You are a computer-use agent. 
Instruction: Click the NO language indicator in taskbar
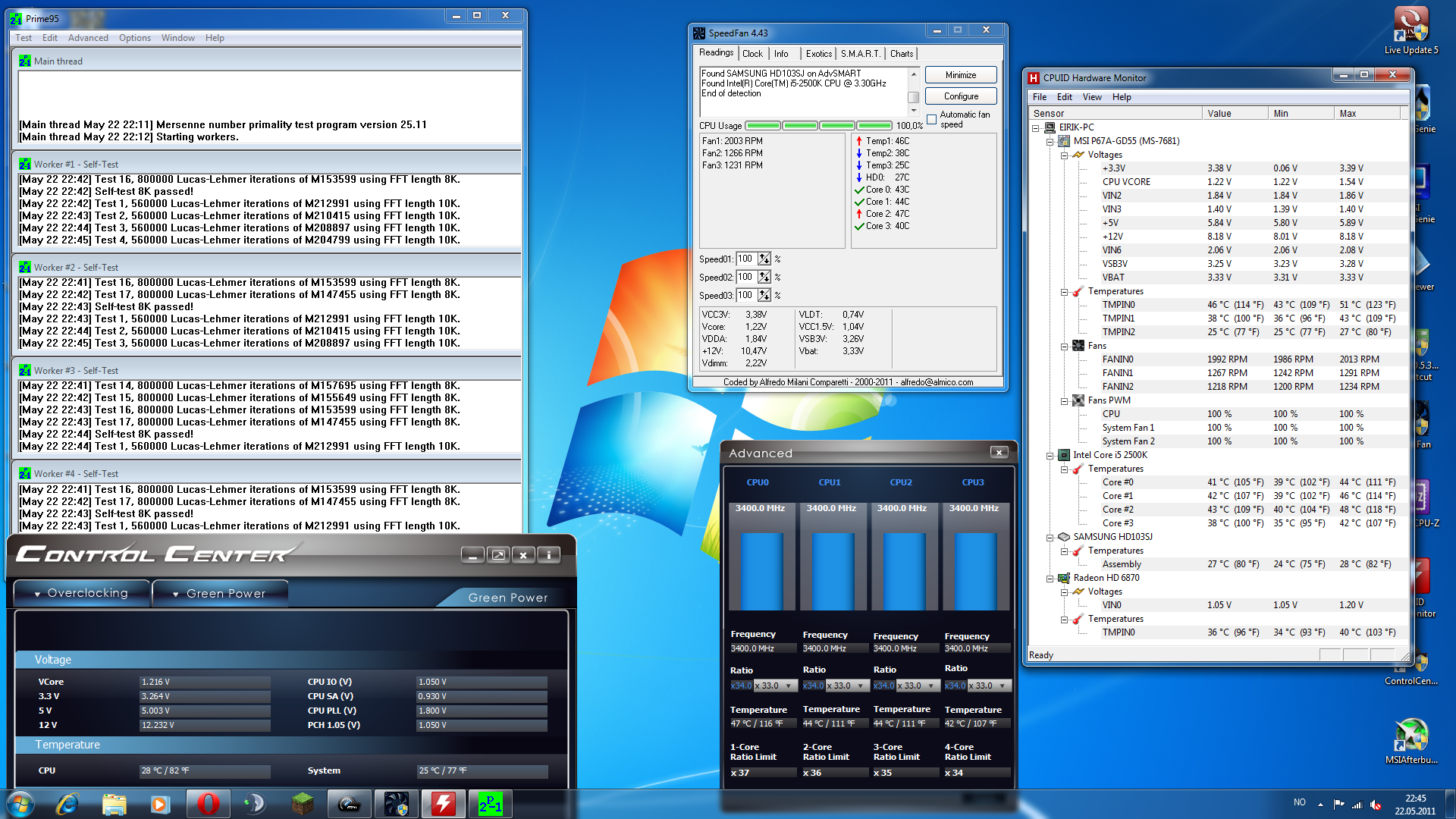(1300, 802)
